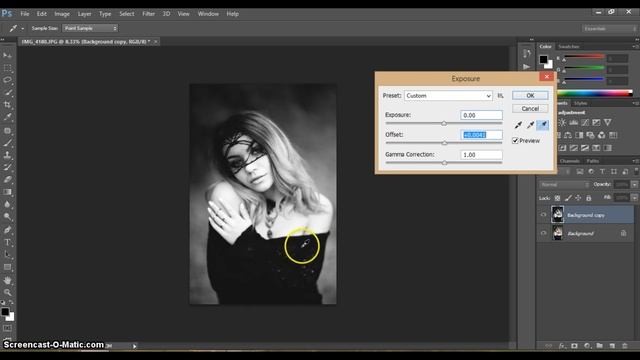The width and height of the screenshot is (640, 360).
Task: Switch to the Paths tab
Action: click(593, 161)
